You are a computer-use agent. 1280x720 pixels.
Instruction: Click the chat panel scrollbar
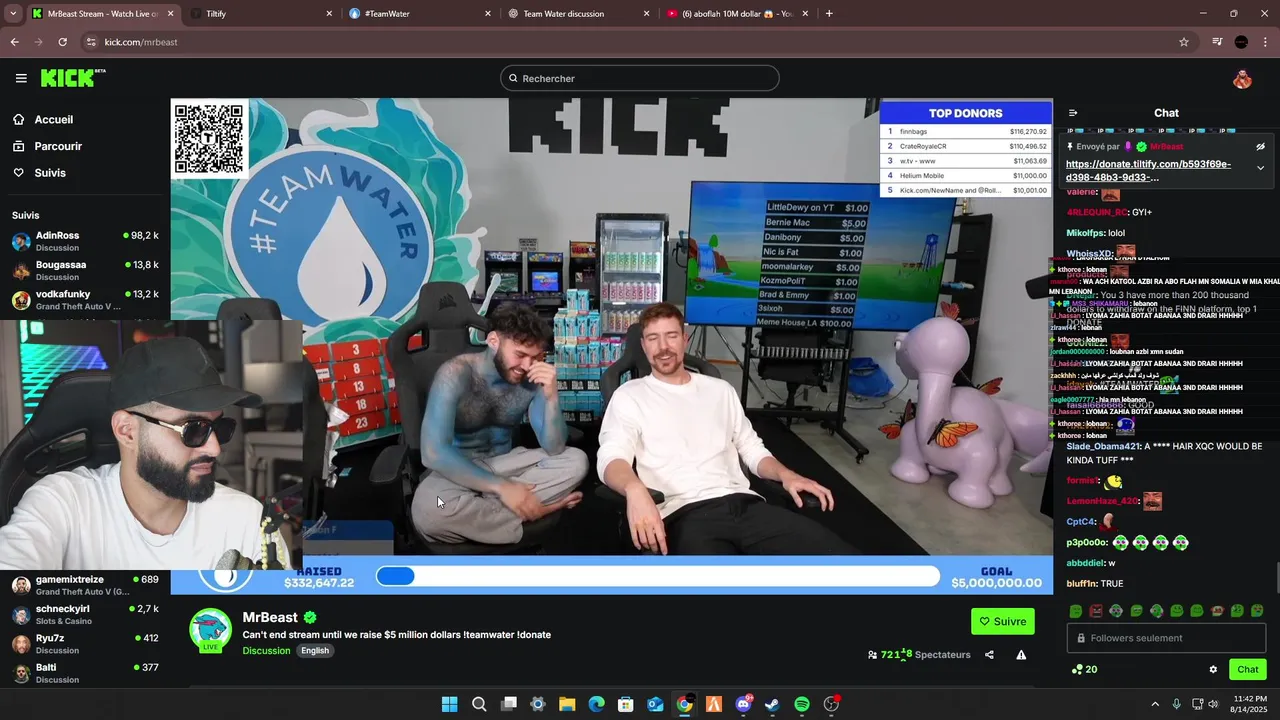1277,578
